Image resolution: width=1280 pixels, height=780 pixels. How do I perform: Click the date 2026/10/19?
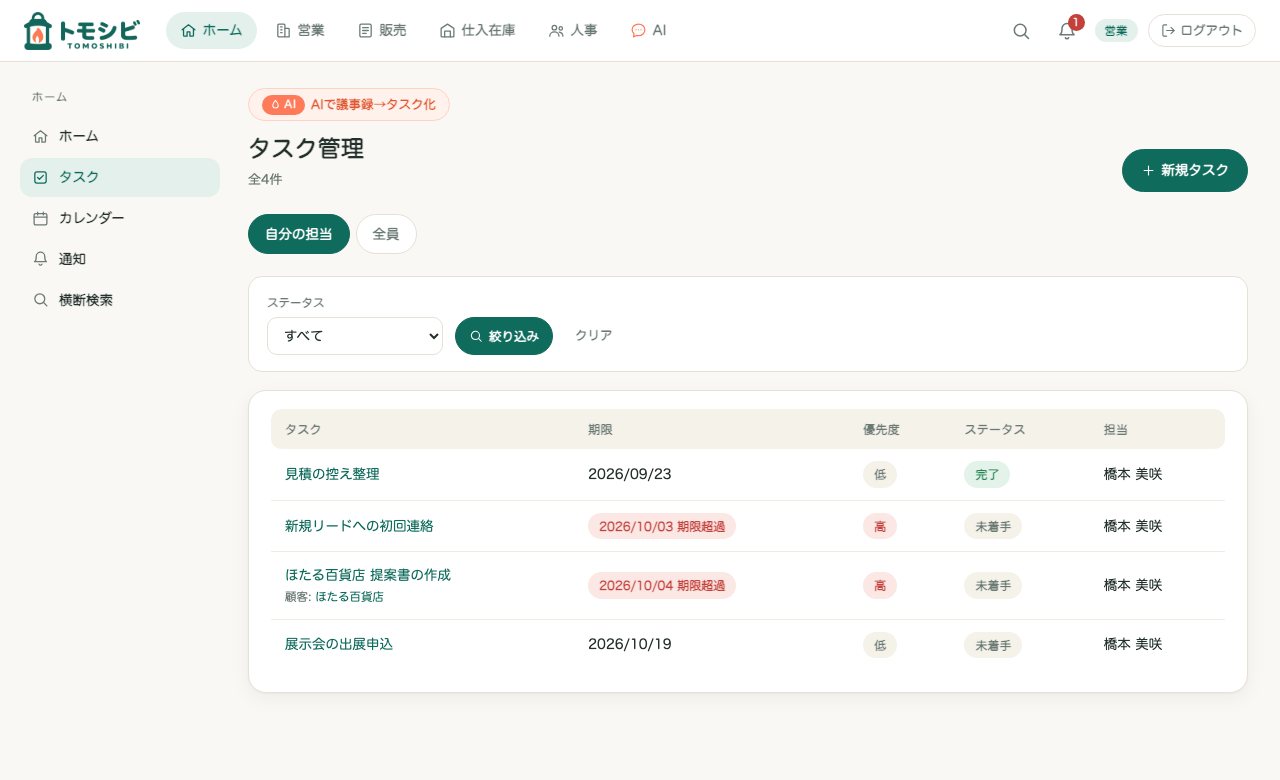[630, 644]
